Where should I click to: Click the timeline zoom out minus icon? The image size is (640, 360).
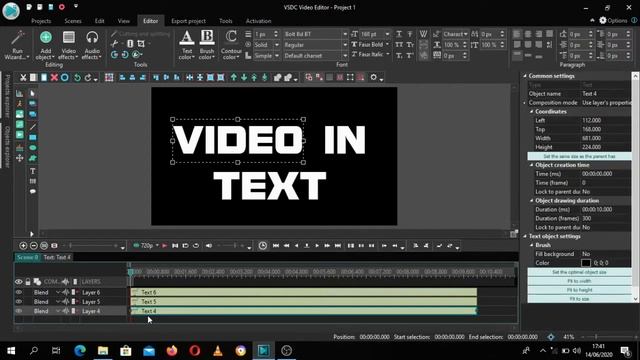(x=34, y=246)
